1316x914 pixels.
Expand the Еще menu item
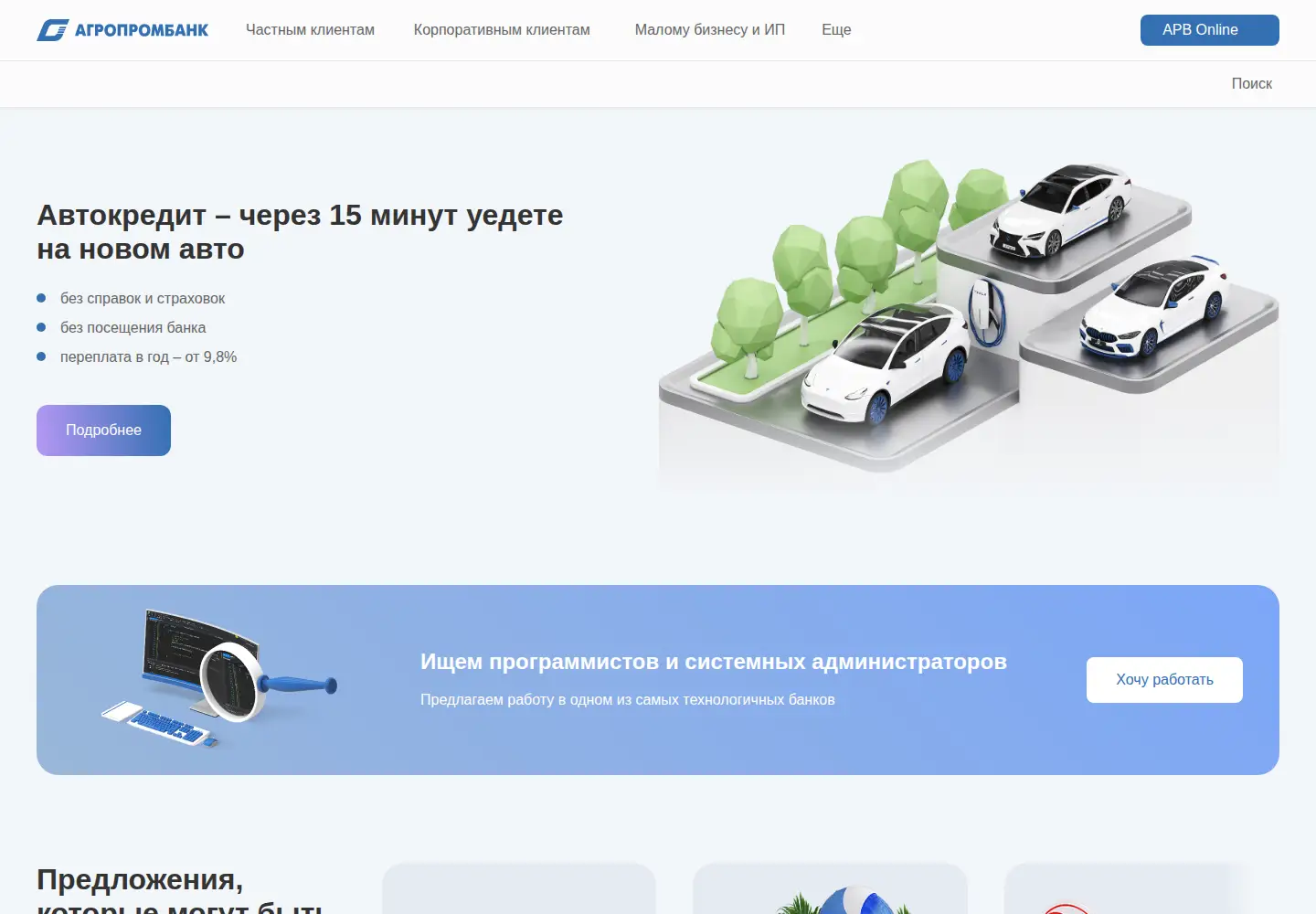[836, 30]
